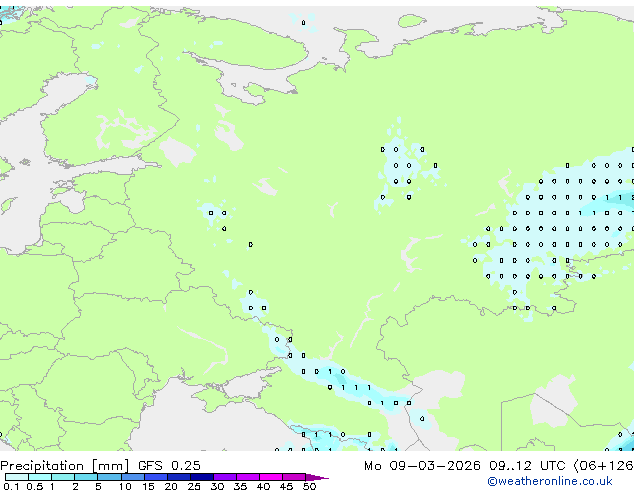Click the above-50 mm purple arrow end of the legend
634x490 pixels.
[x=317, y=477]
